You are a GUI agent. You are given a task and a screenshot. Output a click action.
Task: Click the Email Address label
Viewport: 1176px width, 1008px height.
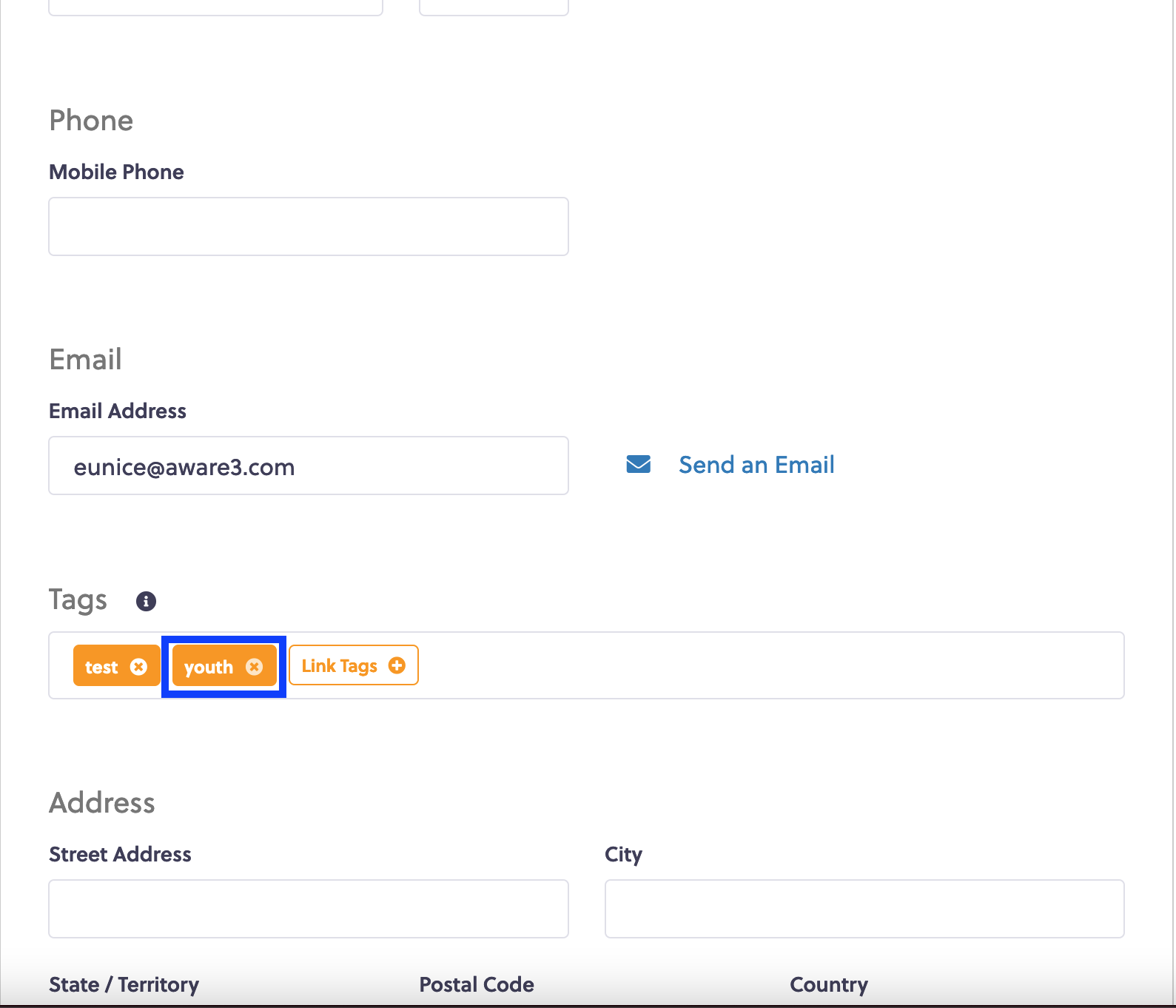(x=118, y=411)
